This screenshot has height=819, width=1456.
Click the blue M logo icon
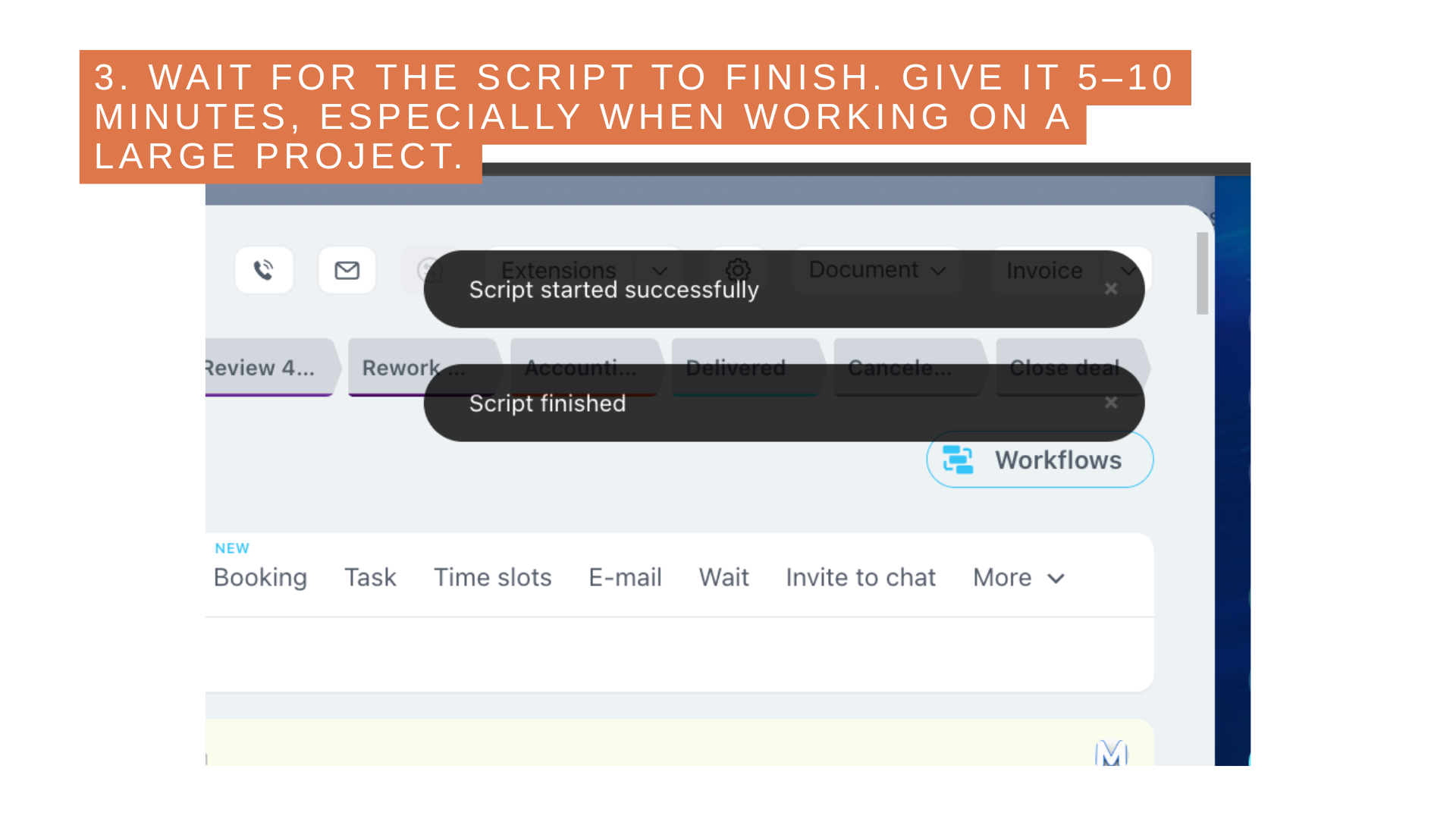coord(1111,754)
